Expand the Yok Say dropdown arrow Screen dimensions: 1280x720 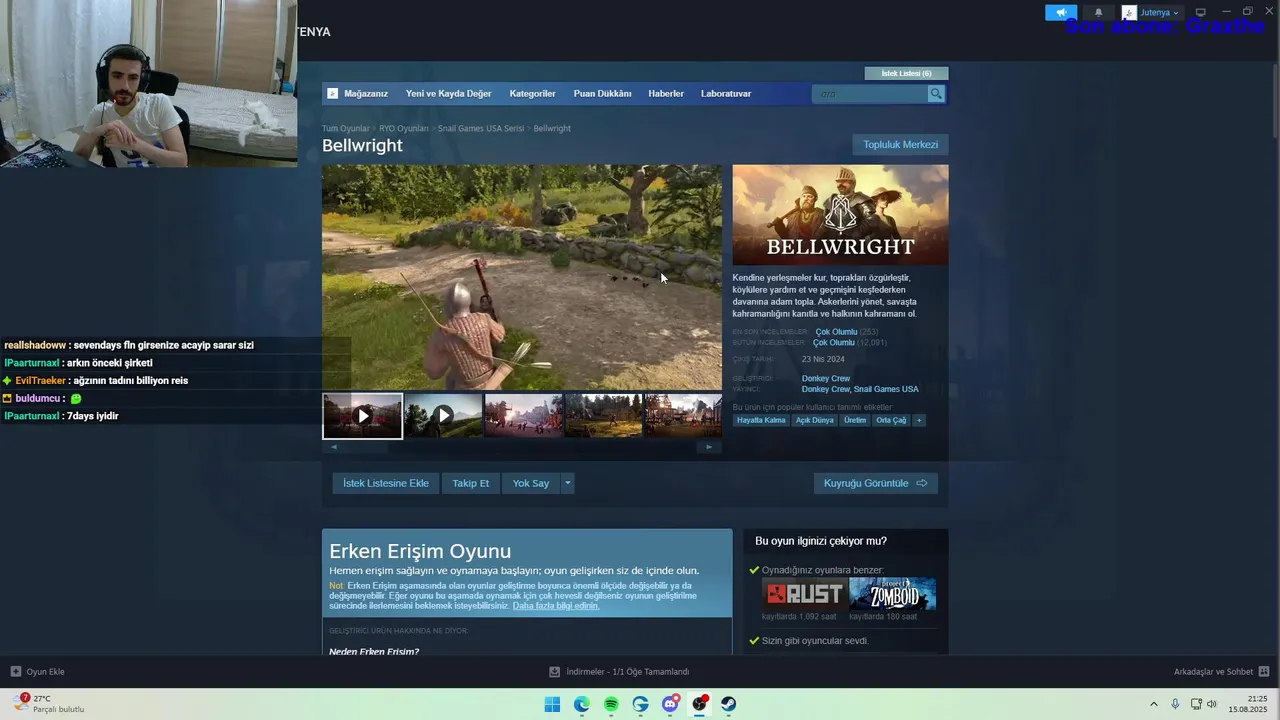(x=568, y=483)
